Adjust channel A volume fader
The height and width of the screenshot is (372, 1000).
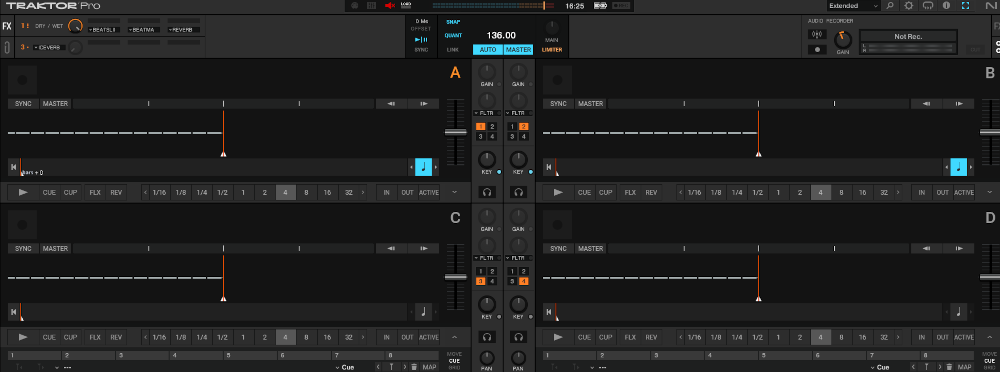tap(455, 132)
